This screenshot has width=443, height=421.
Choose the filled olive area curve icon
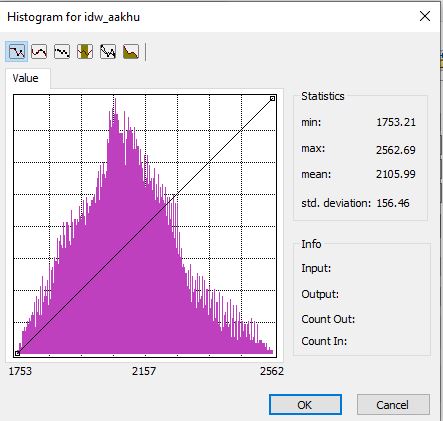pyautogui.click(x=131, y=52)
